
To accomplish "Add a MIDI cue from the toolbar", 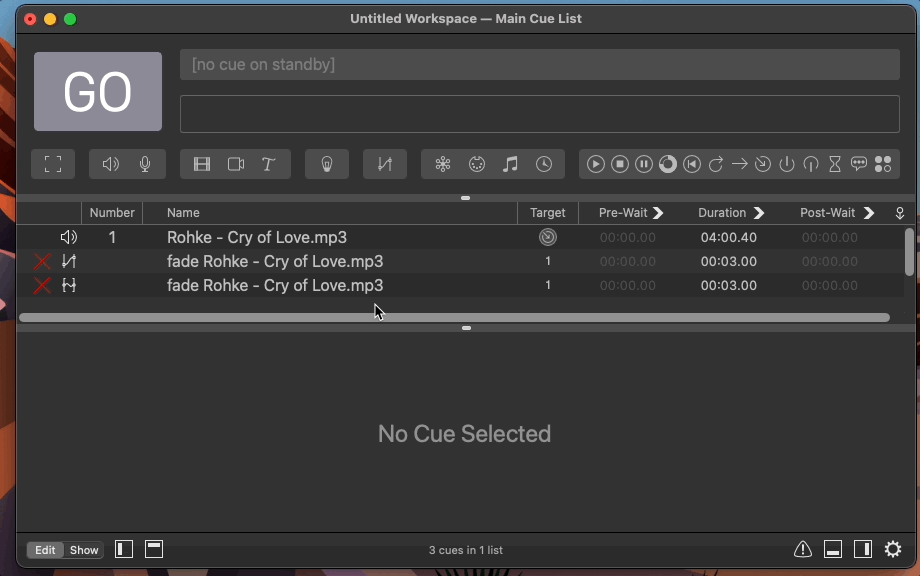I will (x=477, y=164).
